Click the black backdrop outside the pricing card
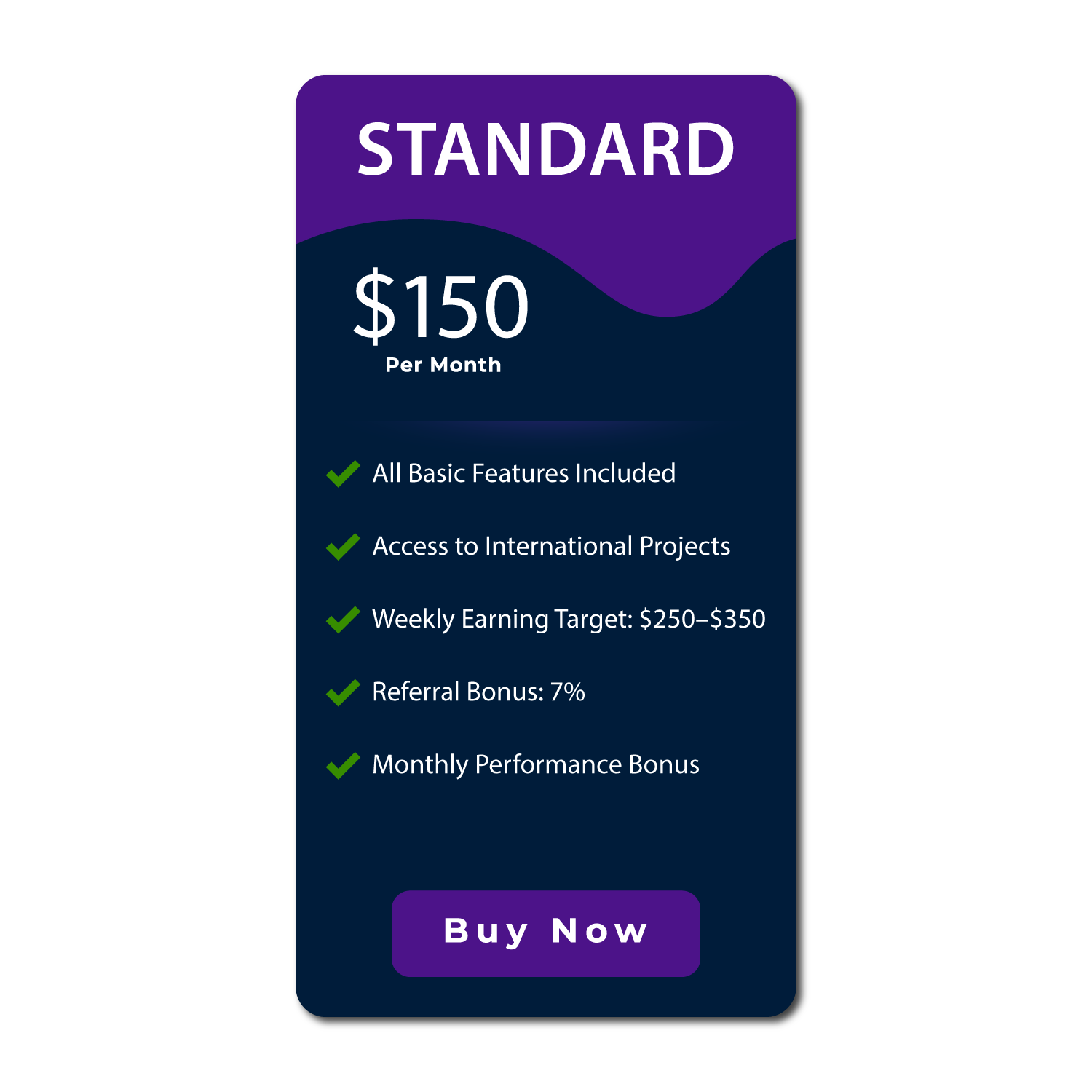The height and width of the screenshot is (1092, 1092). point(146,546)
